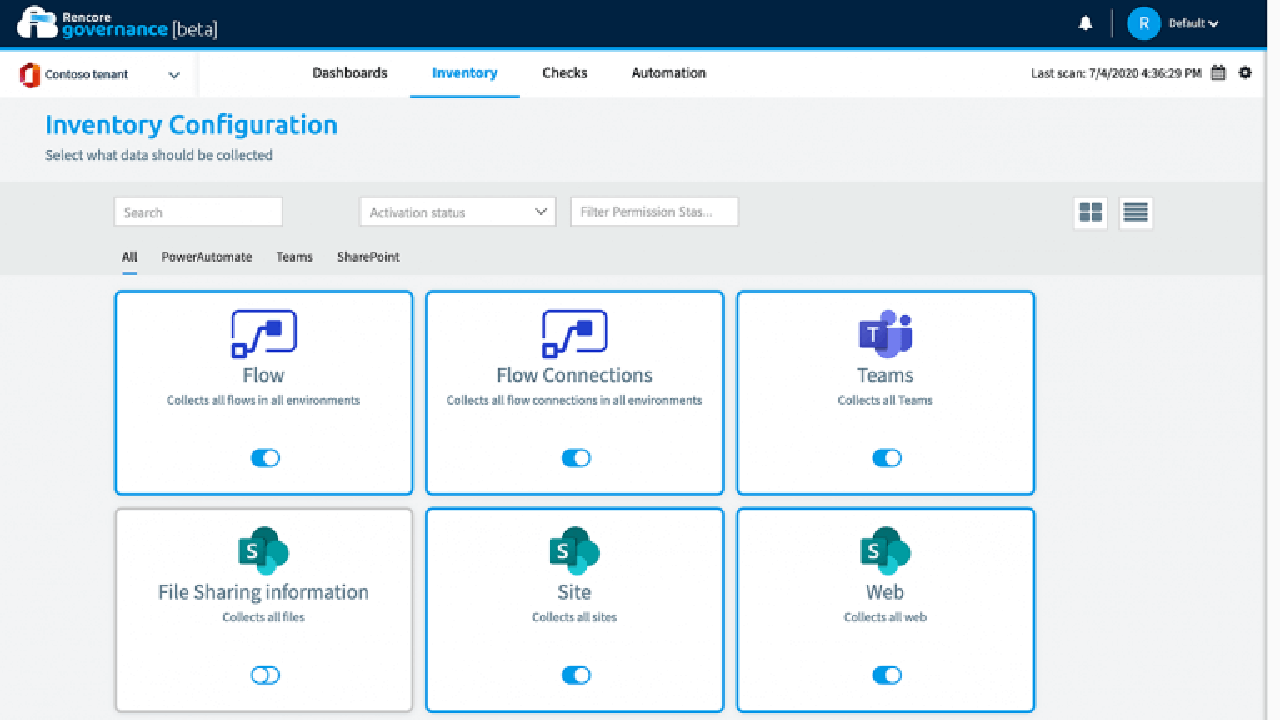Switch to grid view layout
This screenshot has width=1280, height=720.
tap(1091, 213)
